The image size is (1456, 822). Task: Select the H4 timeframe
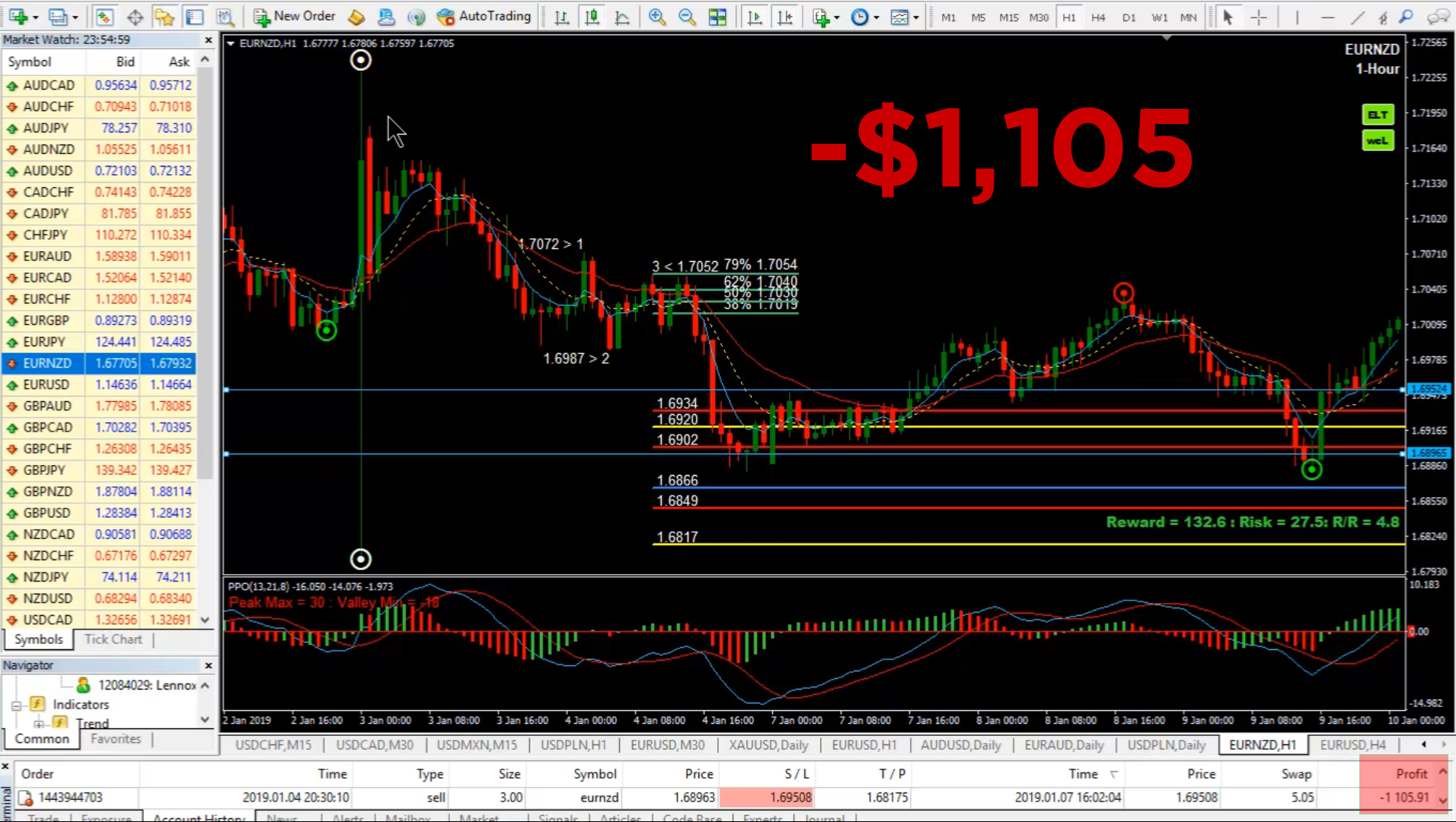pos(1098,17)
